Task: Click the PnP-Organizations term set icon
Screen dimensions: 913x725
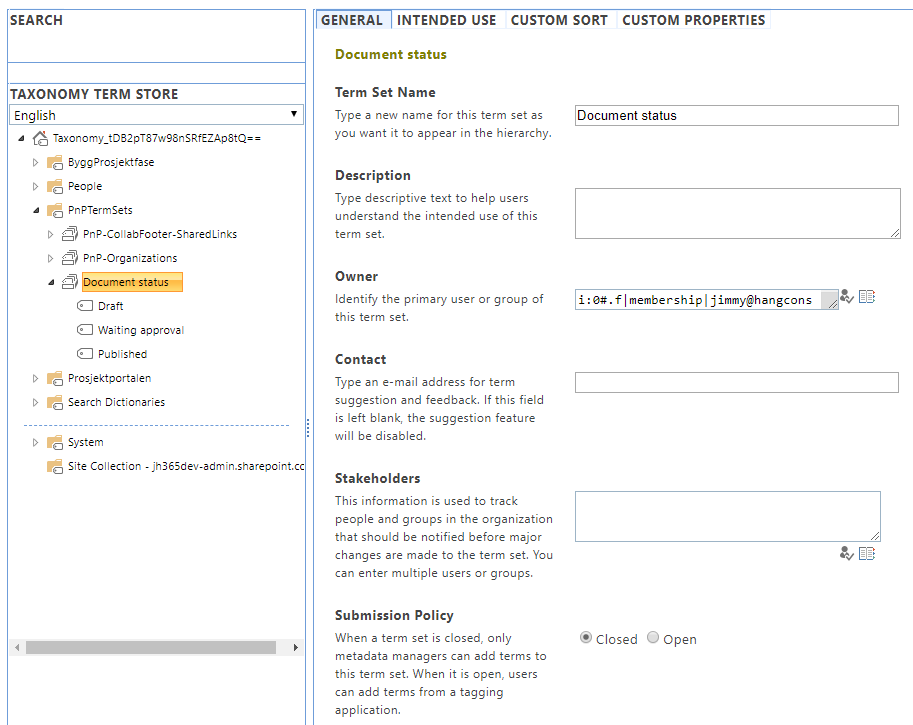Action: (x=70, y=258)
